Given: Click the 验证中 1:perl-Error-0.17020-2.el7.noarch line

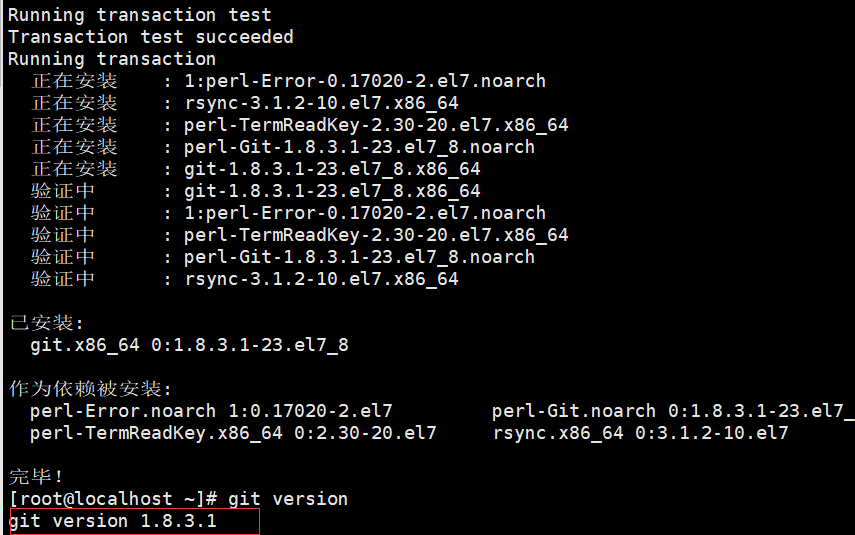Looking at the screenshot, I should pos(288,213).
